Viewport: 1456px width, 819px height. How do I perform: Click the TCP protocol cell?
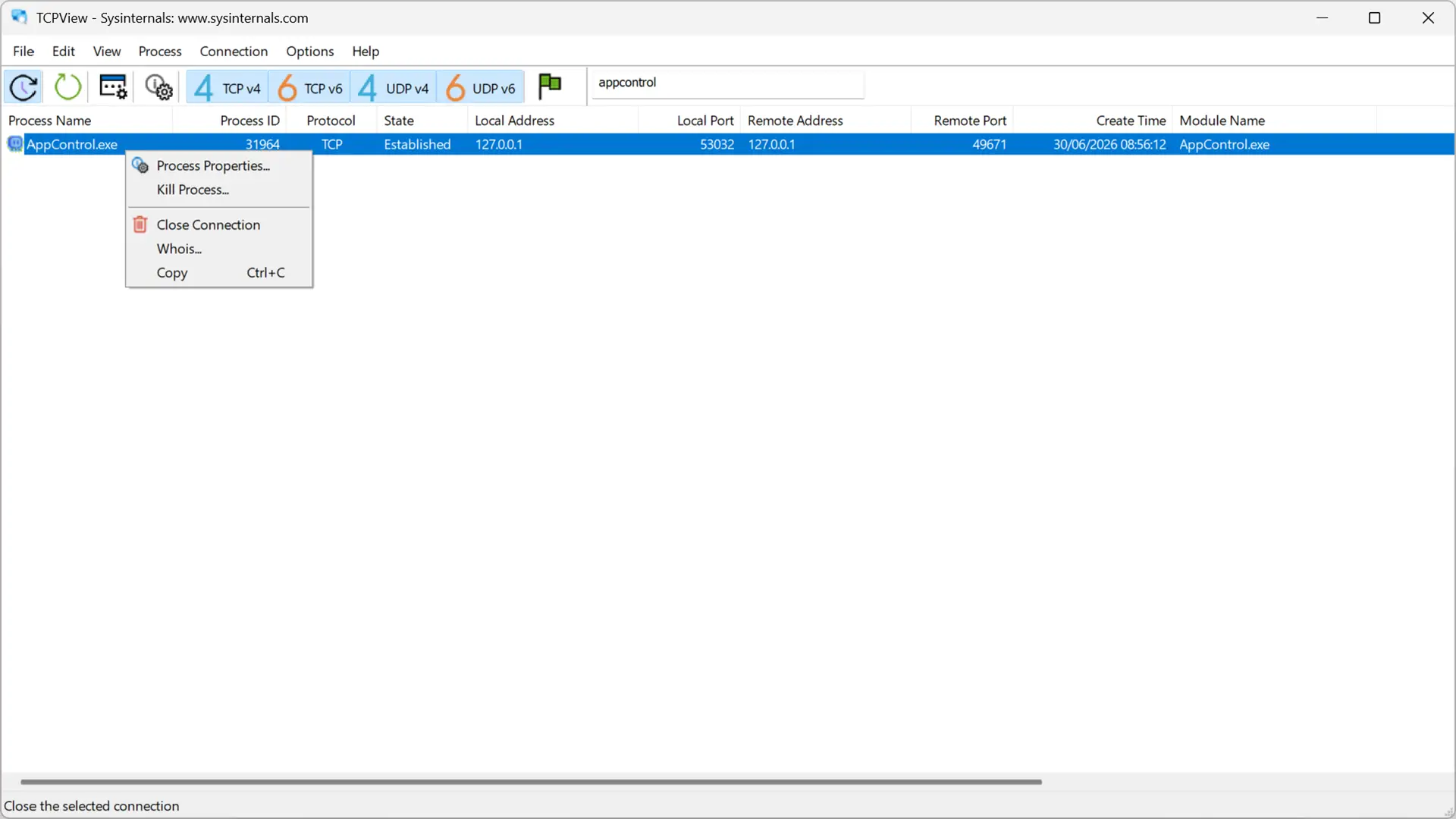click(331, 144)
